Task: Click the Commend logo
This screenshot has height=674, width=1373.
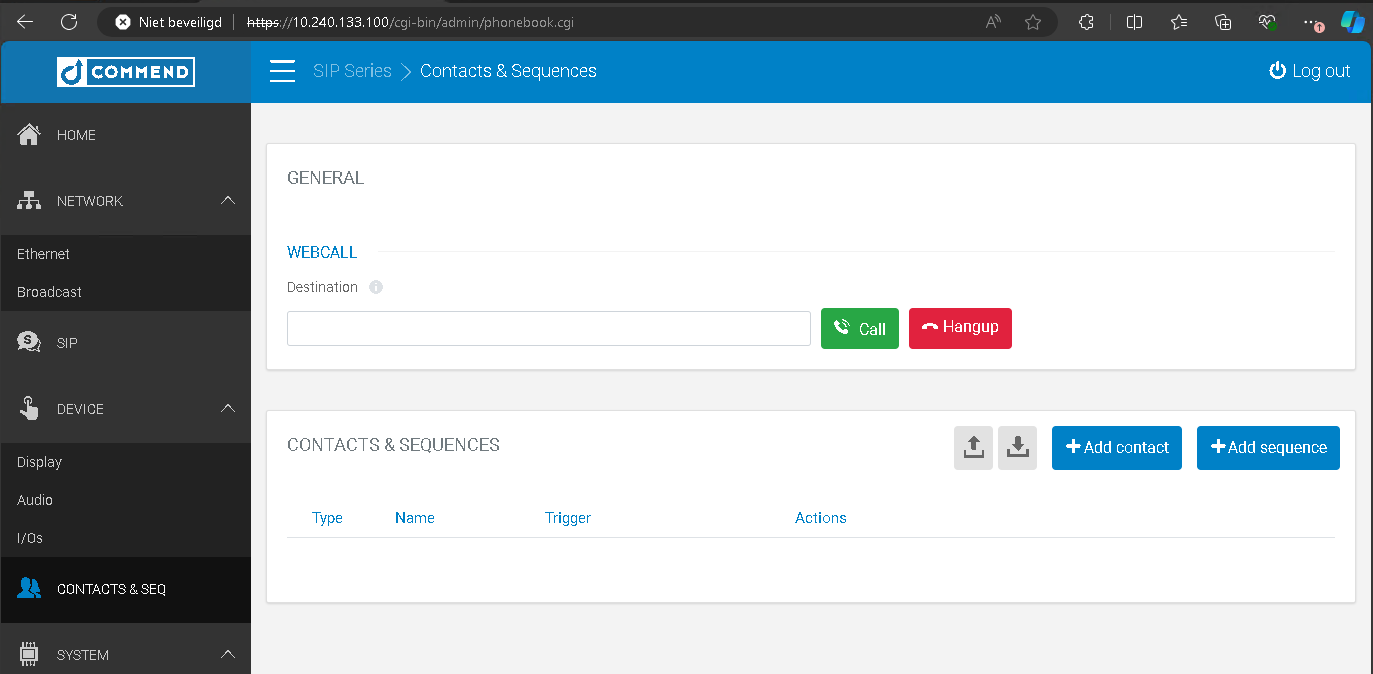Action: pos(126,71)
